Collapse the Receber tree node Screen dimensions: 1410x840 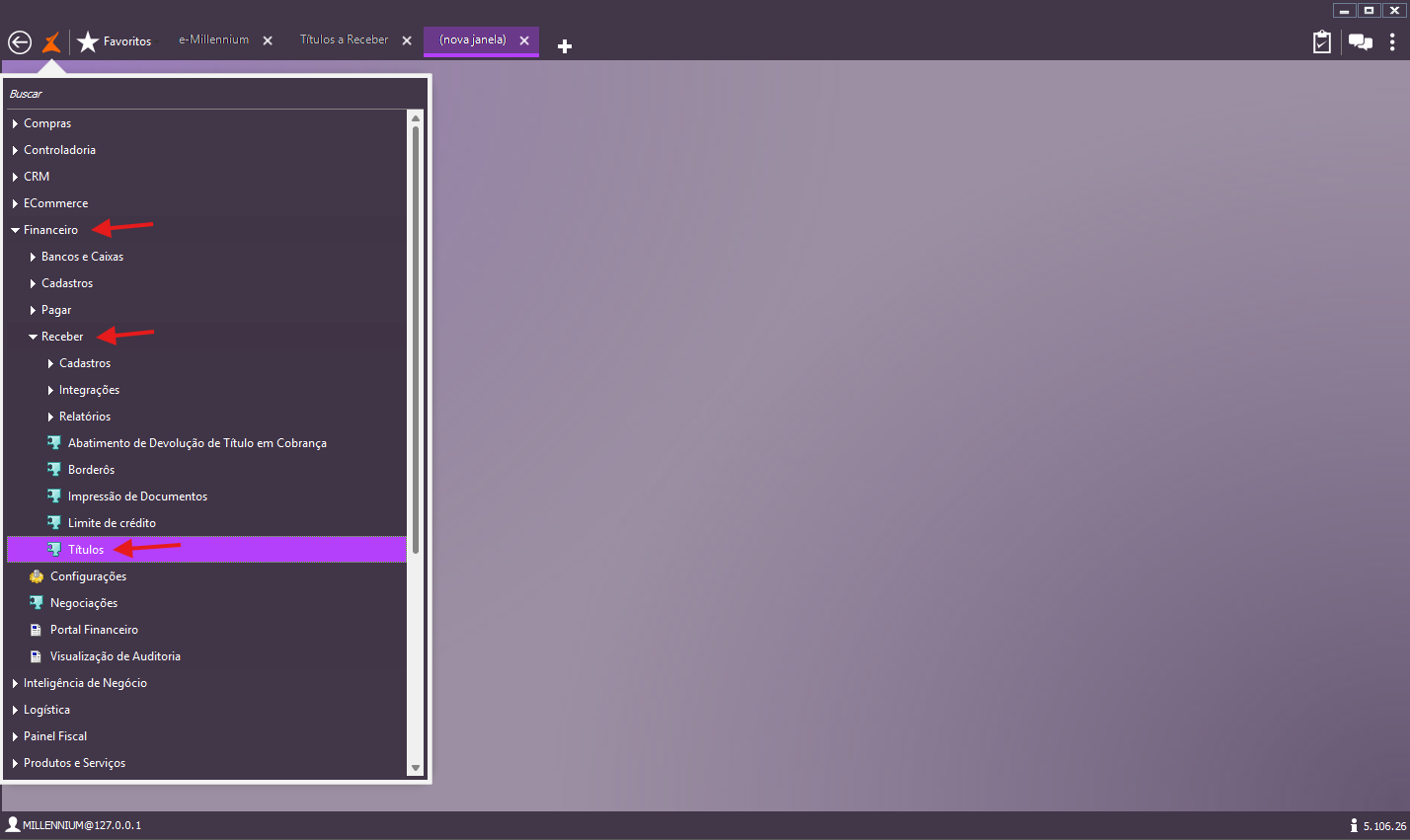pyautogui.click(x=33, y=337)
